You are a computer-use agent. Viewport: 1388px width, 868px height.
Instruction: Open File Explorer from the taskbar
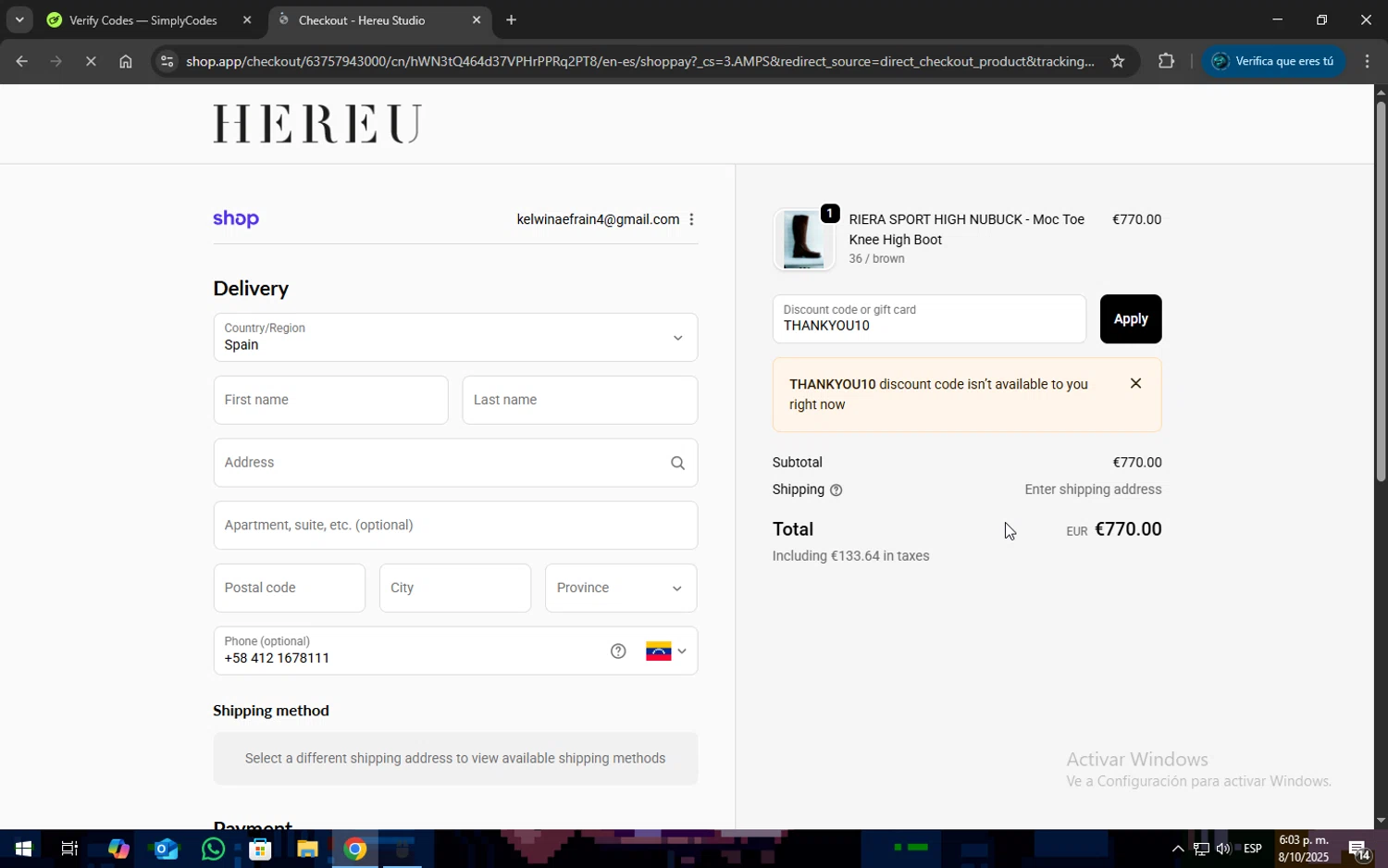307,849
